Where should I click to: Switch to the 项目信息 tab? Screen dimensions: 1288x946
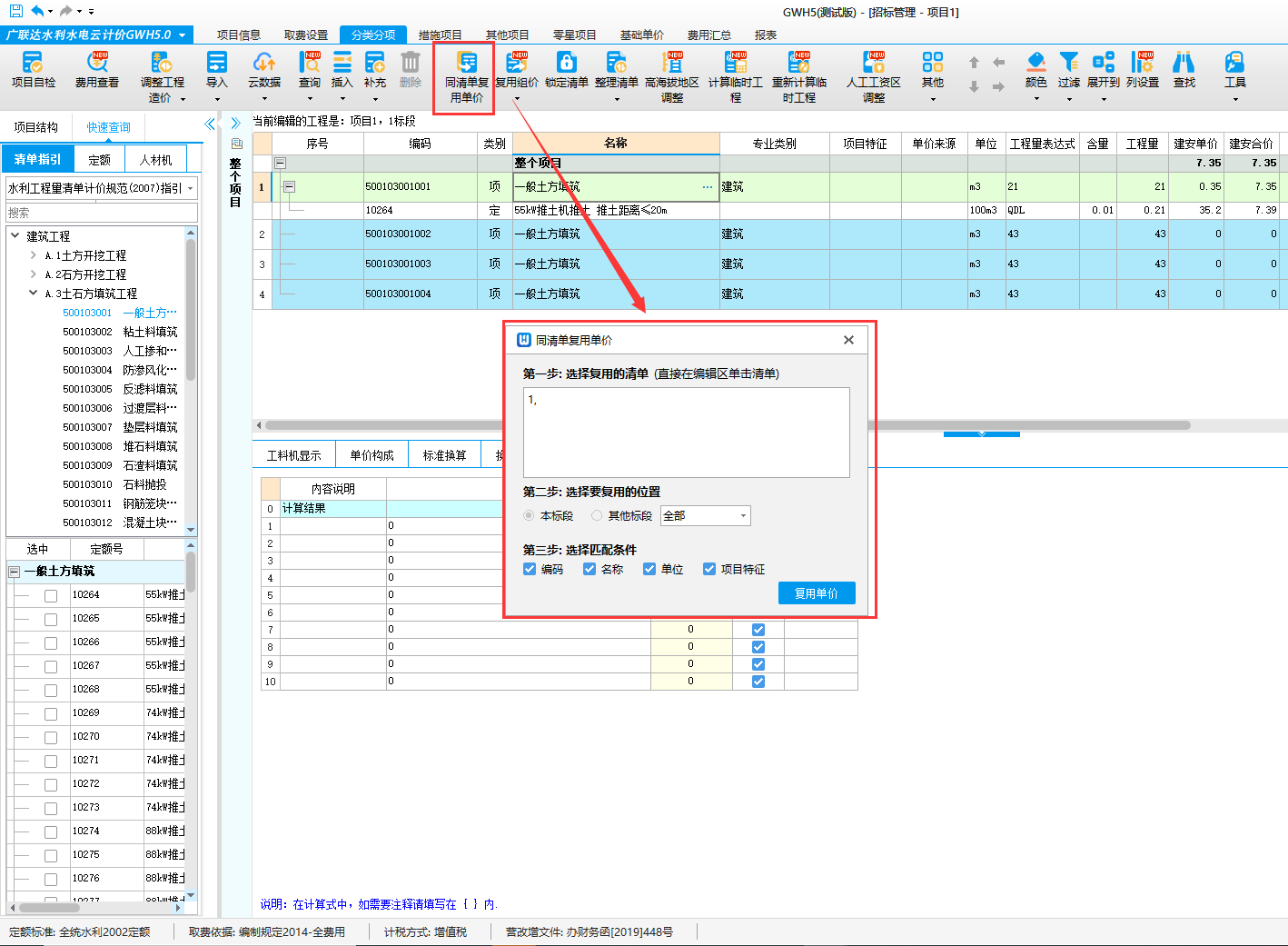coord(239,35)
